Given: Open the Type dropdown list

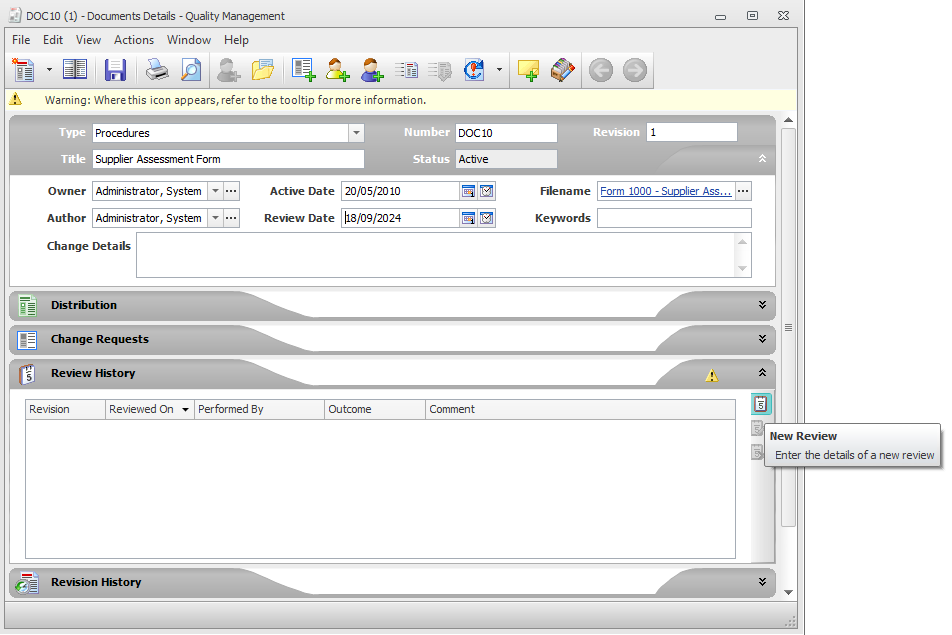Looking at the screenshot, I should [356, 133].
